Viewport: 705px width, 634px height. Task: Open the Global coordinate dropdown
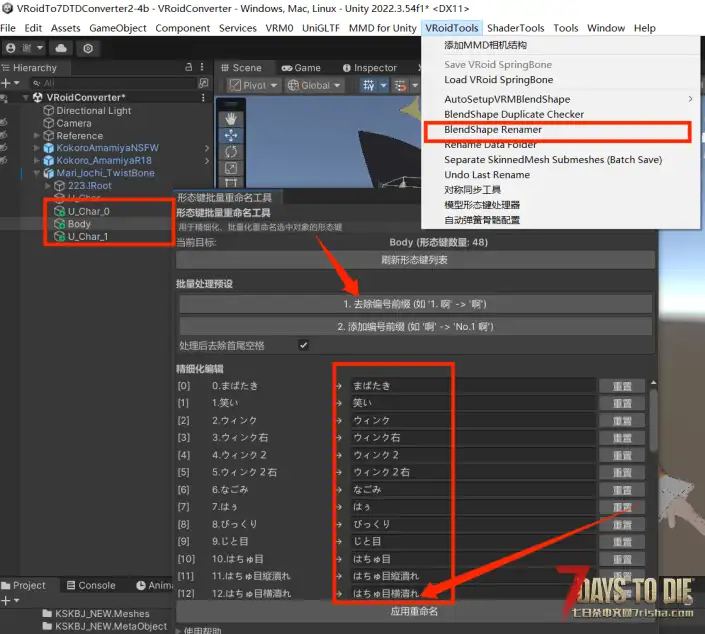click(315, 86)
